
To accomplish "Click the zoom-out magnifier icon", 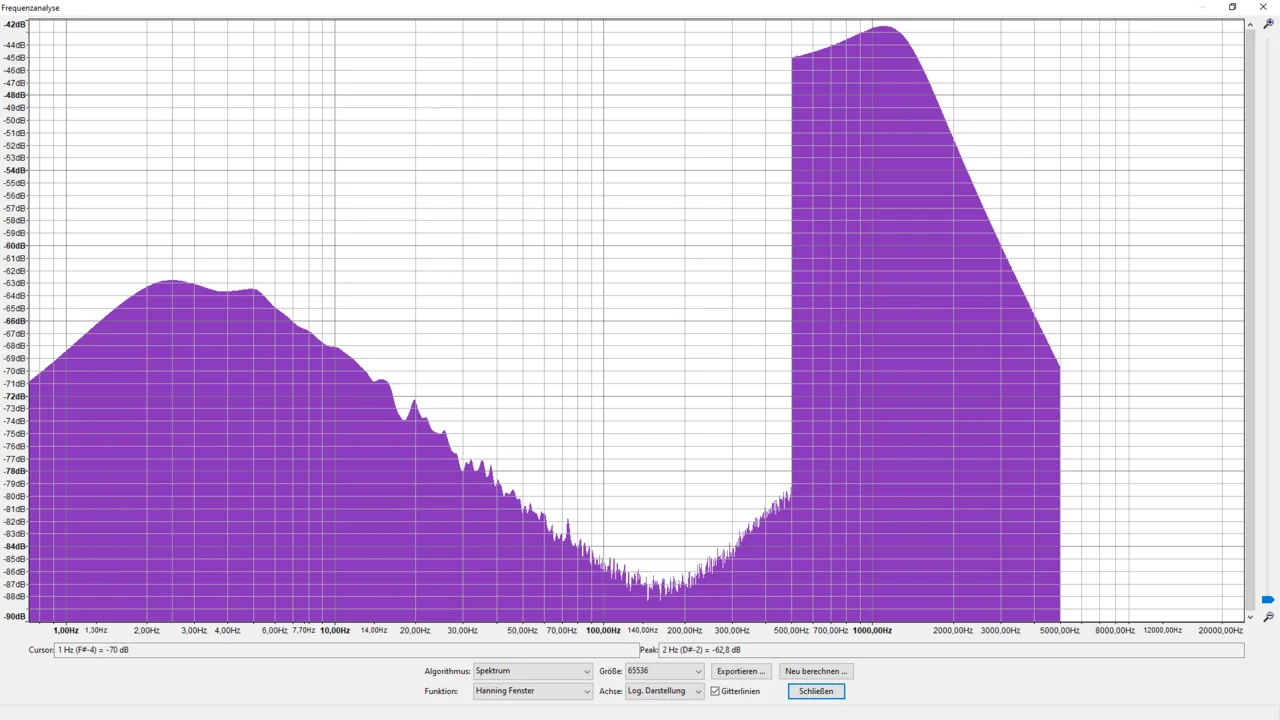I will (x=1268, y=617).
